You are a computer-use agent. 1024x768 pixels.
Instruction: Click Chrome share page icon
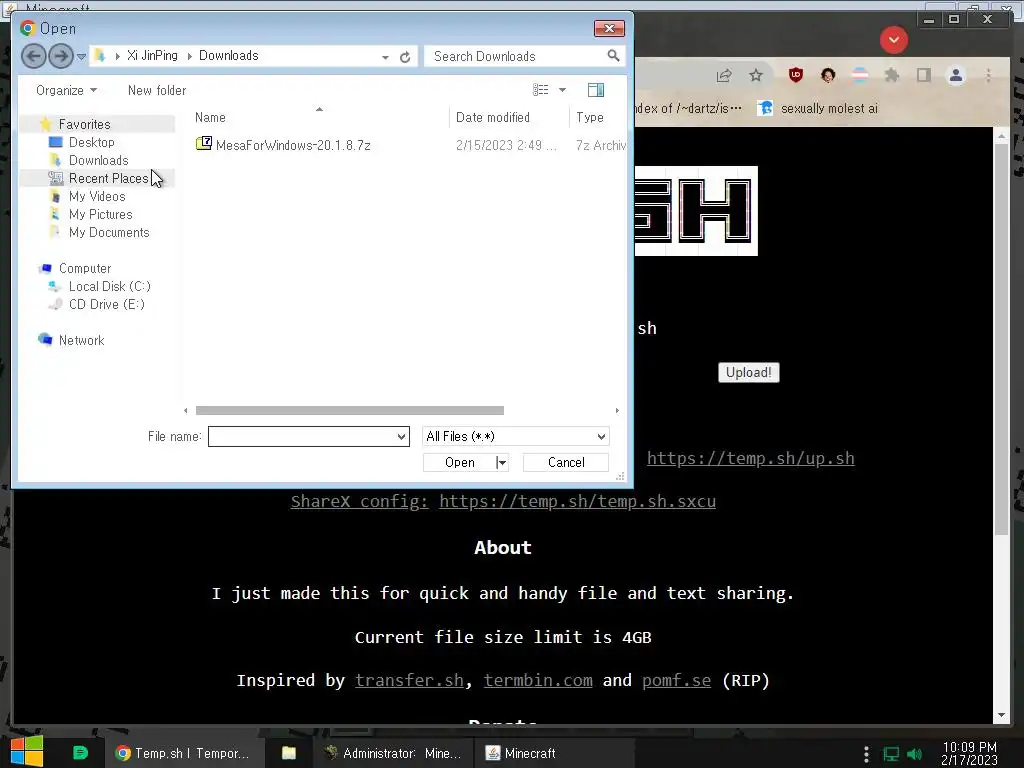click(x=724, y=76)
